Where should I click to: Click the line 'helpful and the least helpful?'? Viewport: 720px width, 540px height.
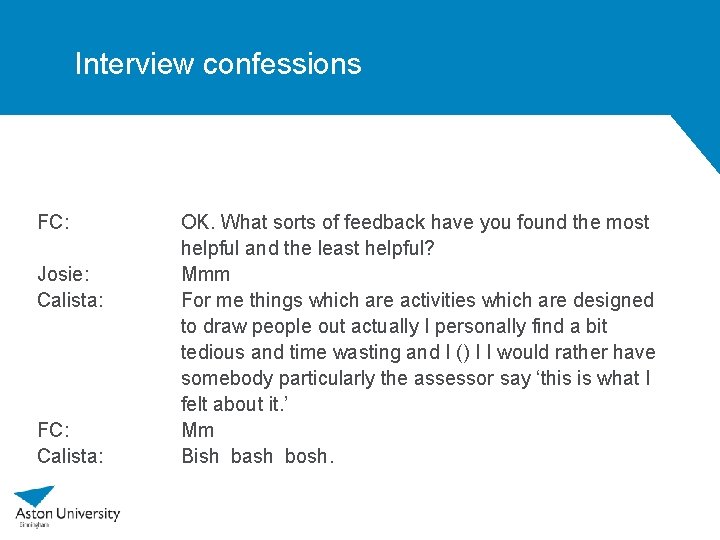[308, 248]
